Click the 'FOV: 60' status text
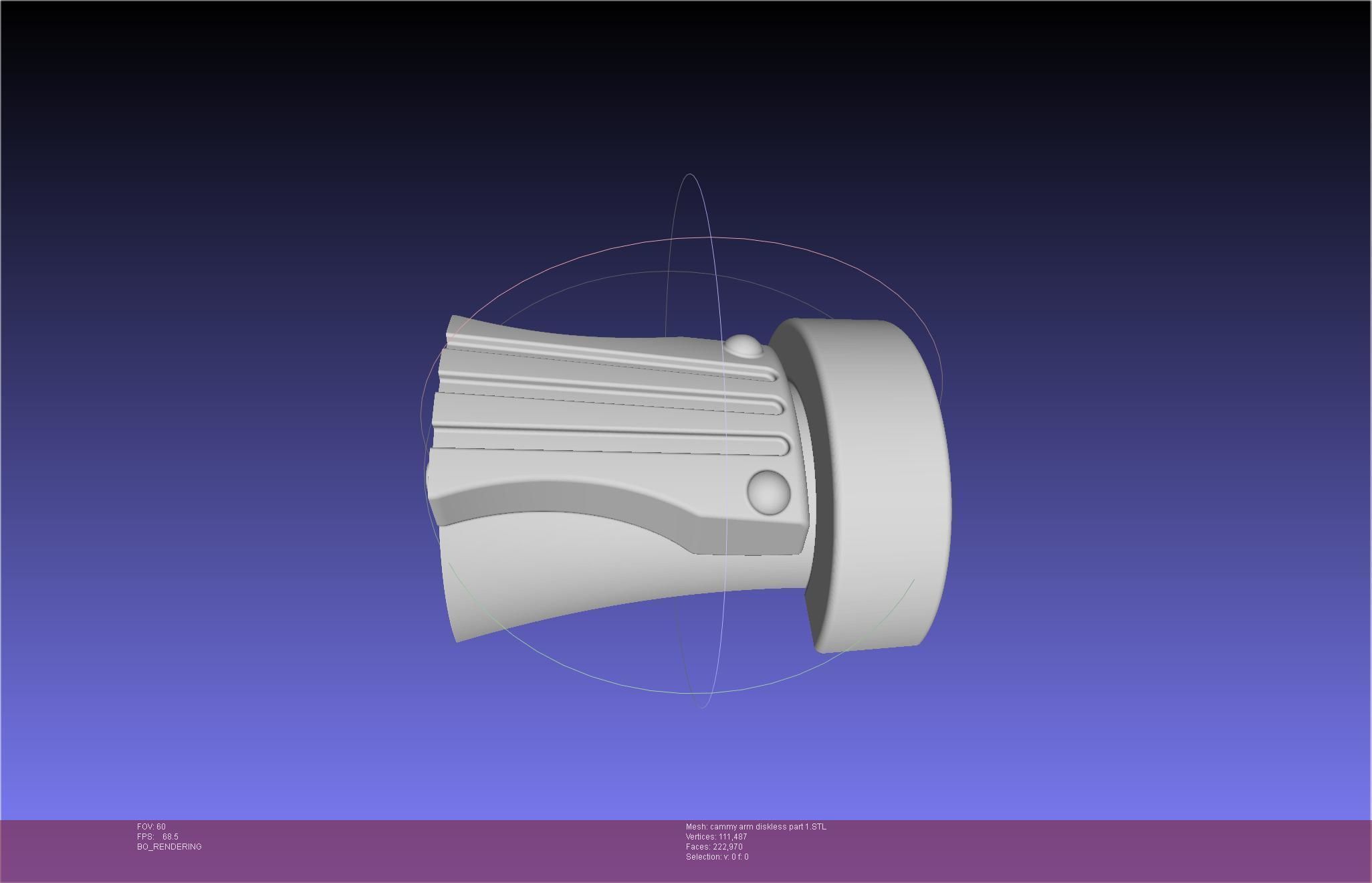The height and width of the screenshot is (883, 1372). coord(151,827)
